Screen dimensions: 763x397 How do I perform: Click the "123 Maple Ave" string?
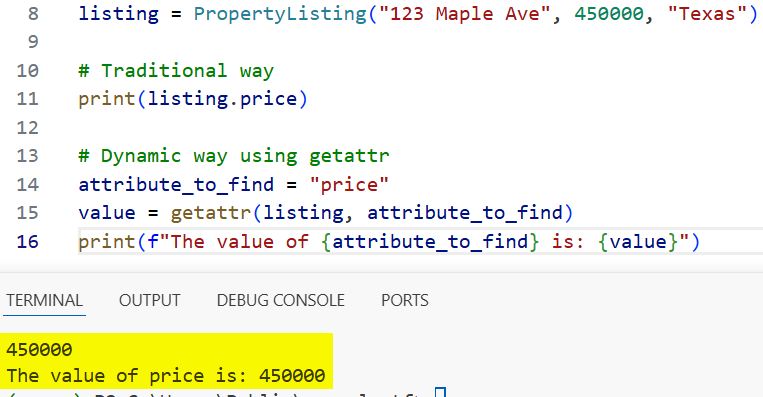tap(465, 14)
